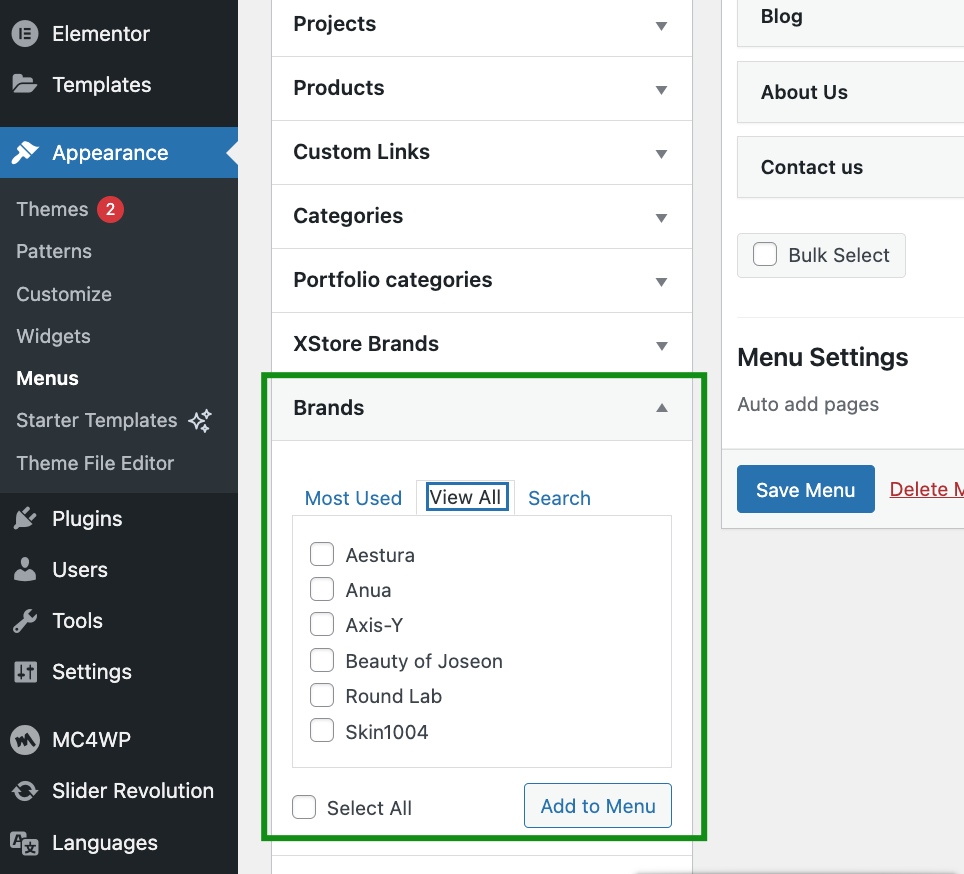Click the Brands panel heading text
The image size is (964, 874).
pos(329,408)
